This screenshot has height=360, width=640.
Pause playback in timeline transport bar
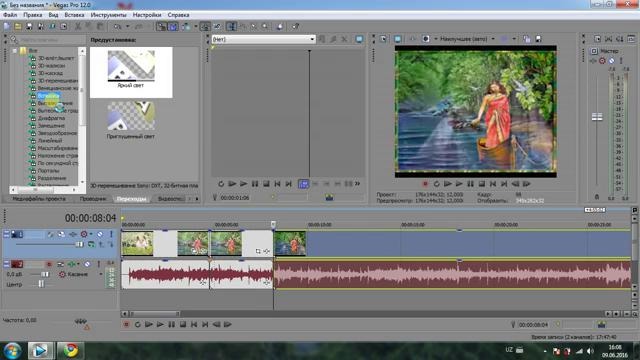click(x=171, y=324)
